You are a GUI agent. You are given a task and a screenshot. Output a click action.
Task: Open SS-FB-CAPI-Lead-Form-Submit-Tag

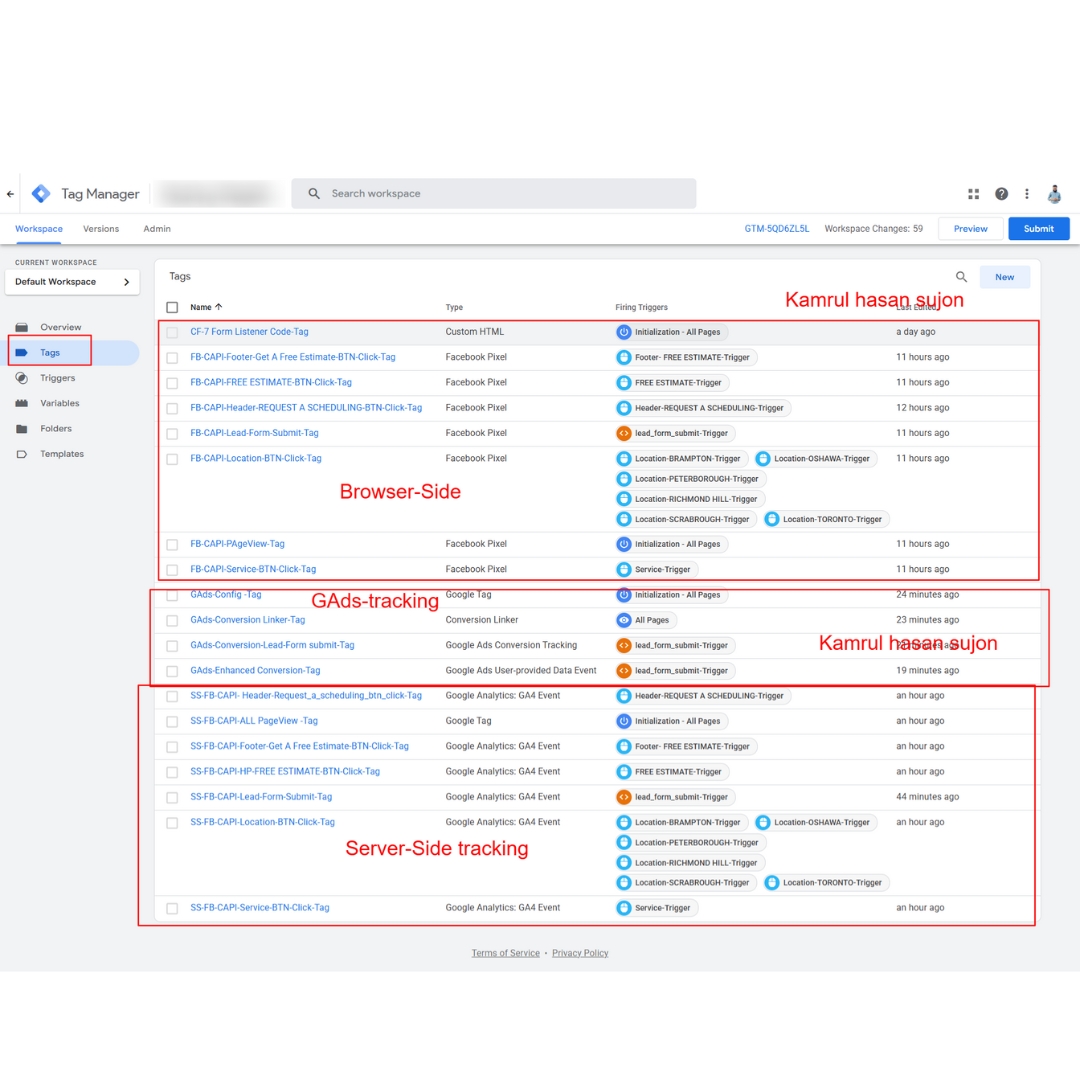click(x=261, y=797)
